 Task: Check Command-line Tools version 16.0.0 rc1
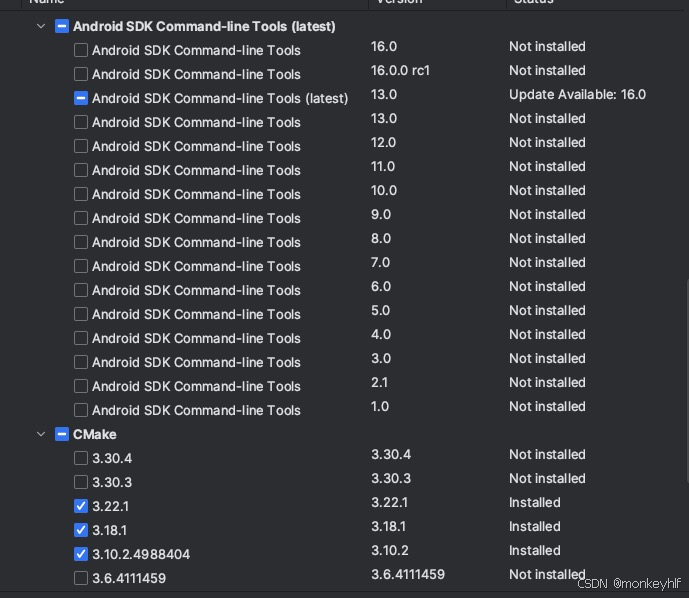point(81,74)
